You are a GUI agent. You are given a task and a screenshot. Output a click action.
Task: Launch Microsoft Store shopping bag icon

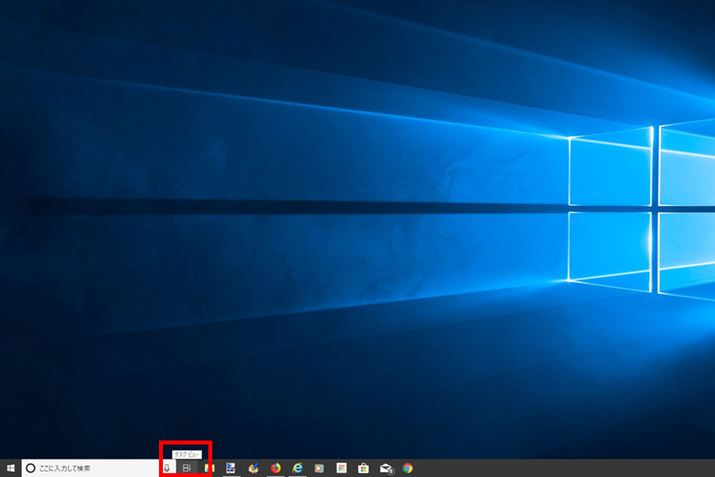click(x=364, y=468)
